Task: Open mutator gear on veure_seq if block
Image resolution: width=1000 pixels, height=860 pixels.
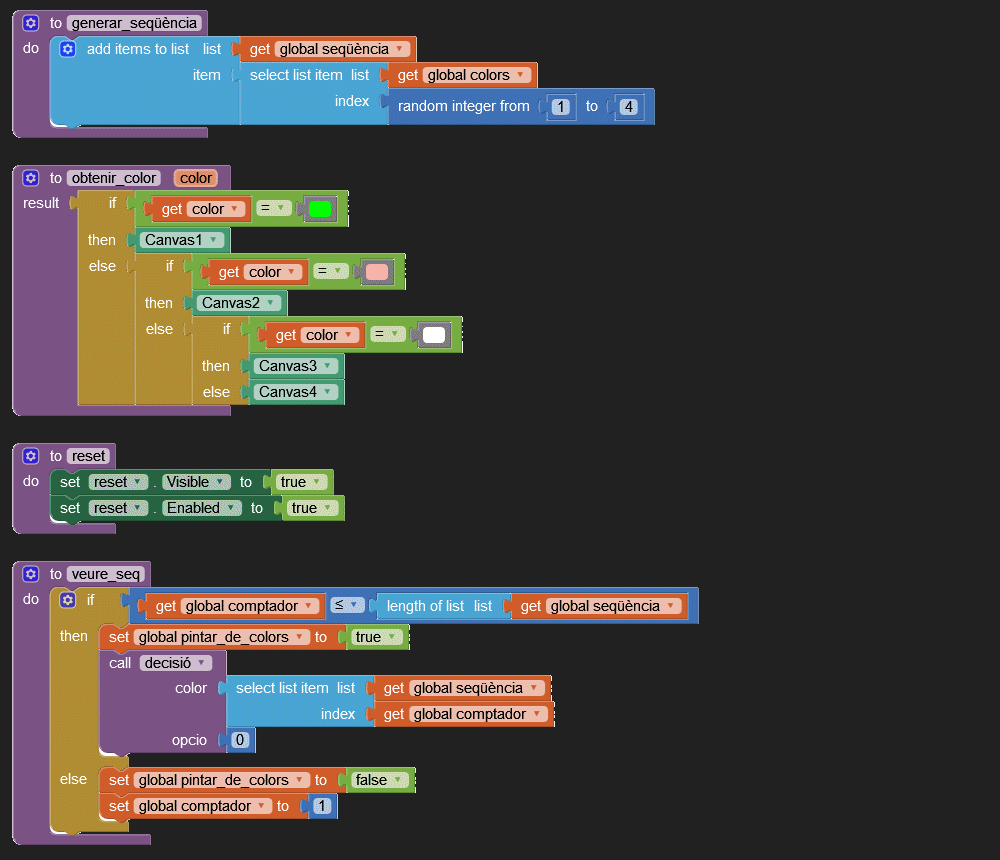Action: 68,600
